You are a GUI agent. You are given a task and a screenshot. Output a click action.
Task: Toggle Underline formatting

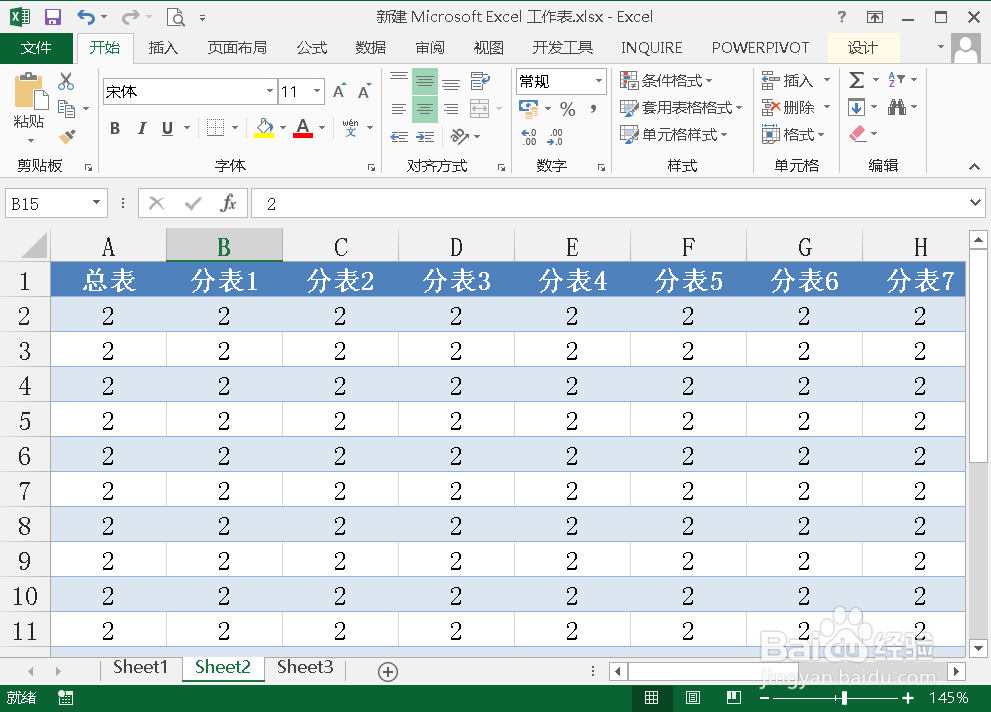167,128
